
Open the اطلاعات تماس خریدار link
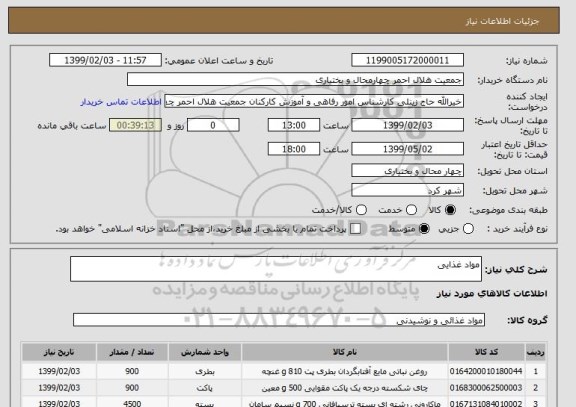click(x=121, y=102)
